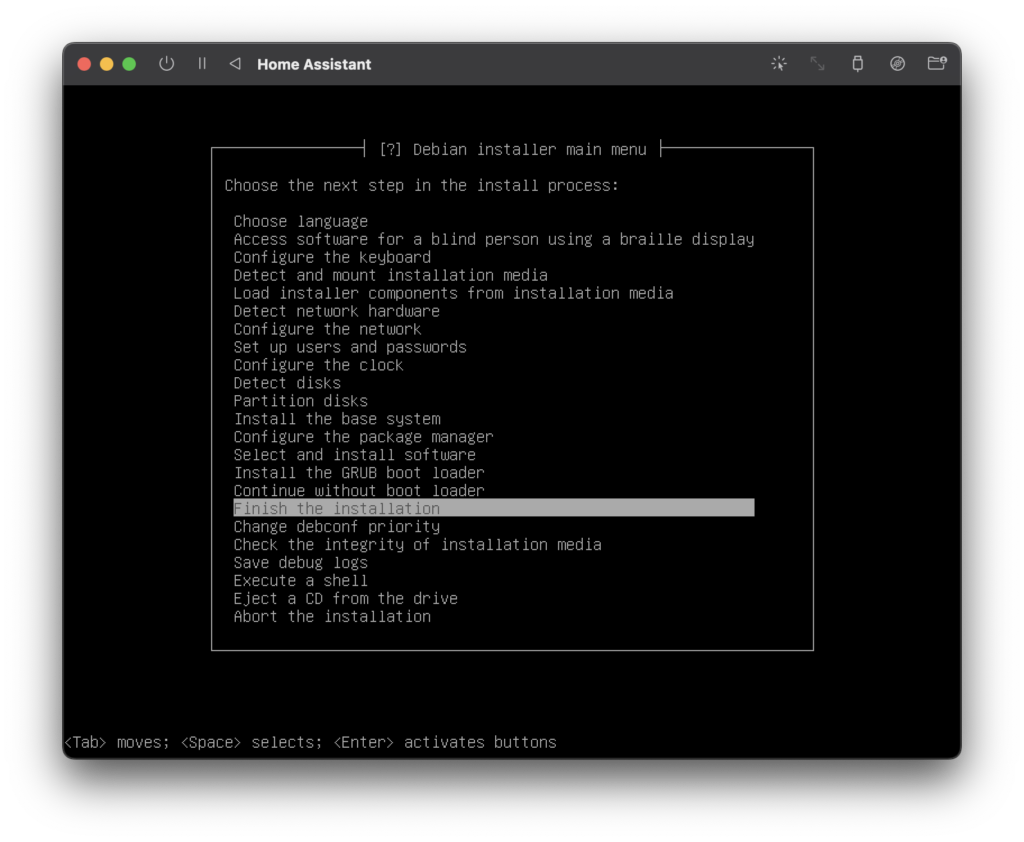The image size is (1024, 842).
Task: Open the USB devices icon
Action: point(857,64)
